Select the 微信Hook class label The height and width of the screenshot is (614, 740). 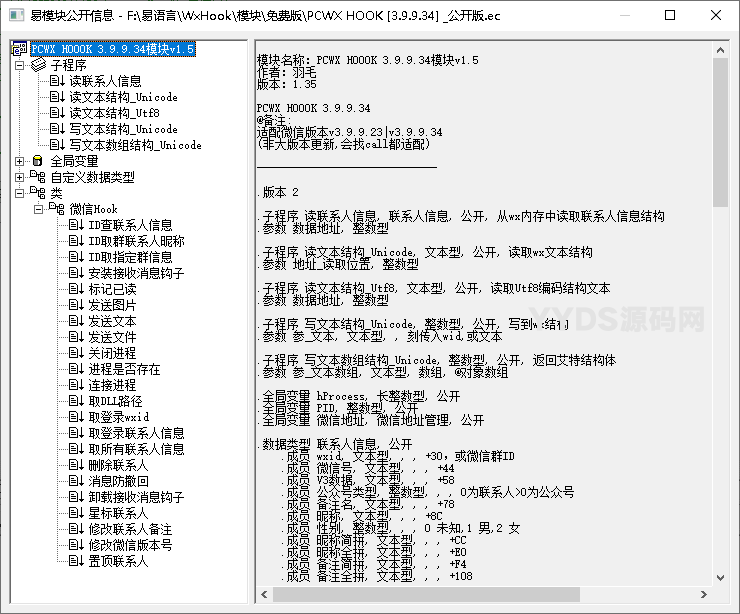coord(93,209)
